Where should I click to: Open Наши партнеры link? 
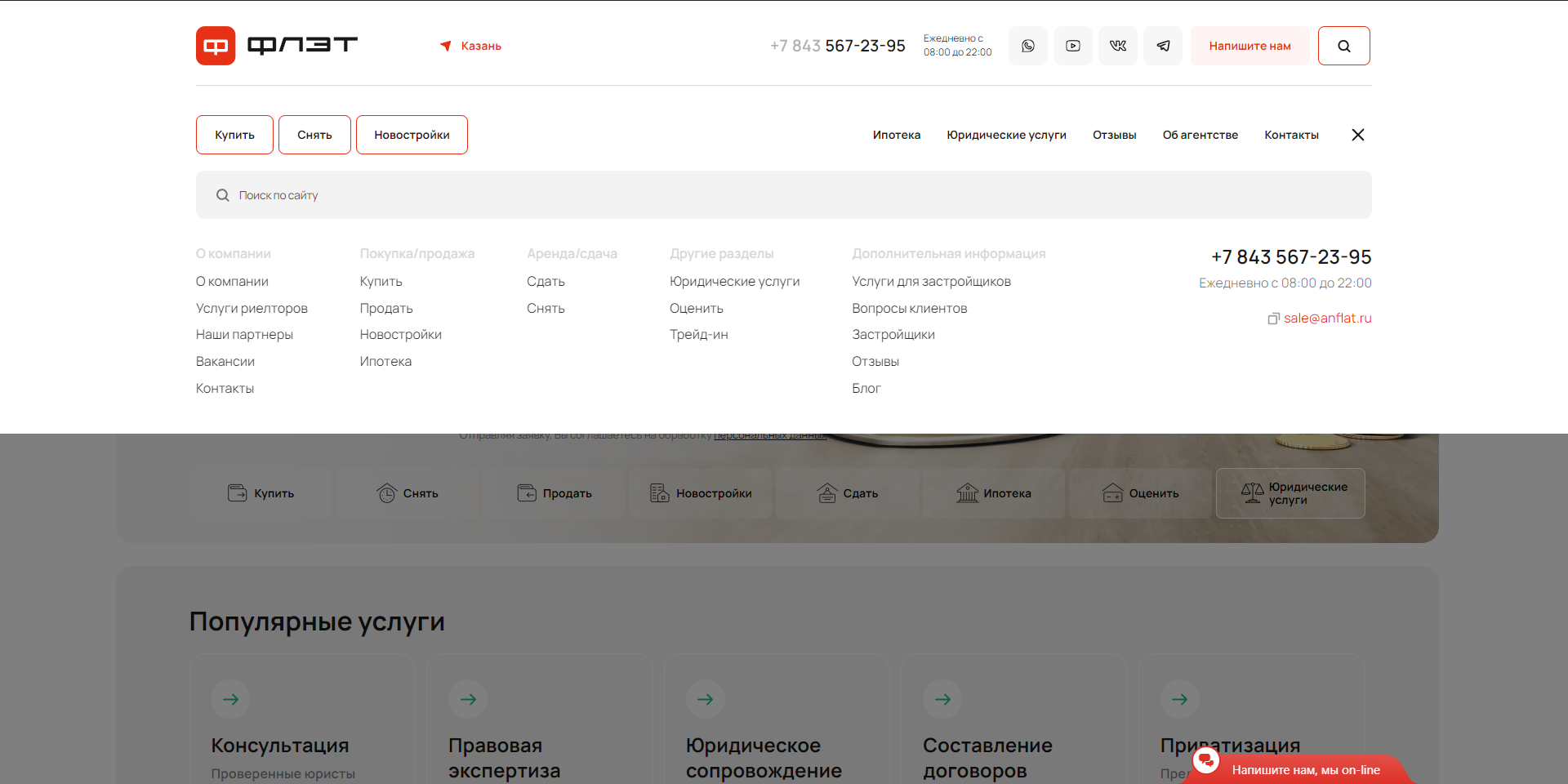click(x=244, y=335)
